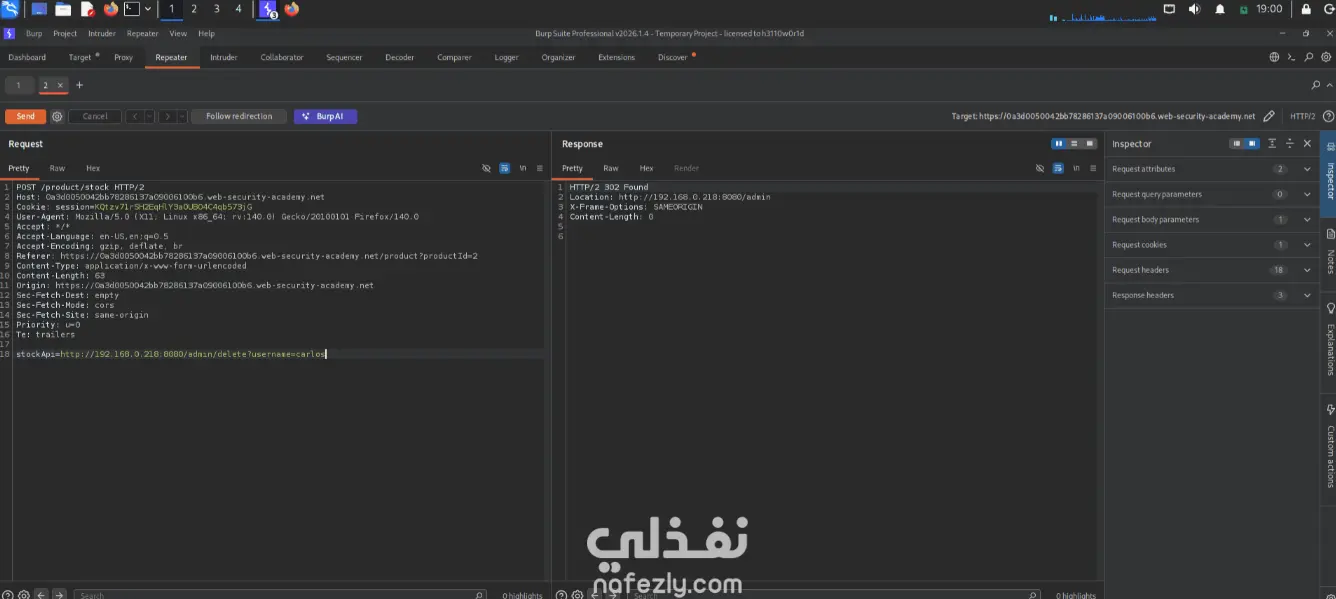The image size is (1336, 599).
Task: Open Burp browser globe icon
Action: (1274, 57)
